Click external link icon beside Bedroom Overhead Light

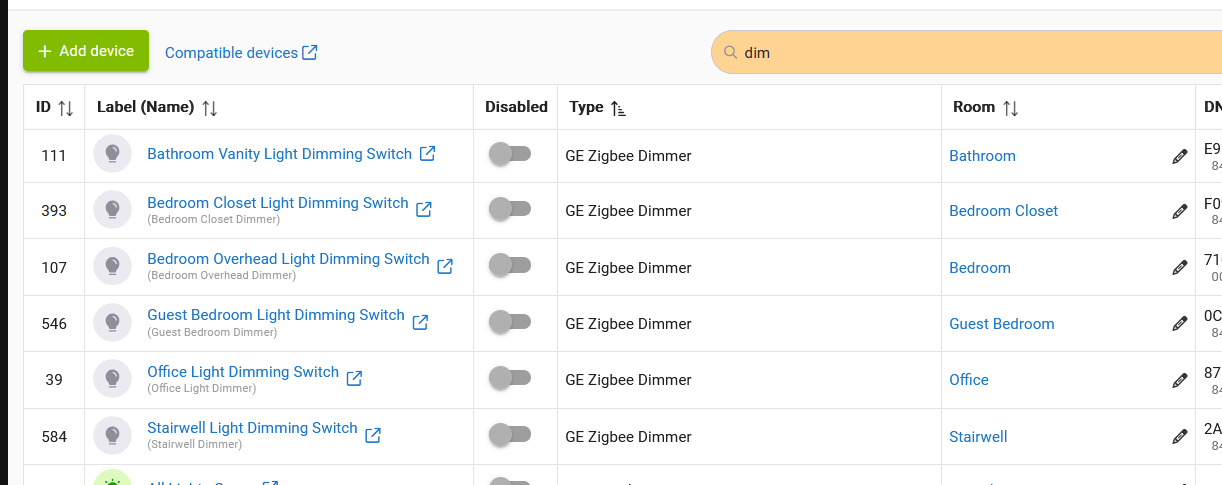tap(445, 266)
